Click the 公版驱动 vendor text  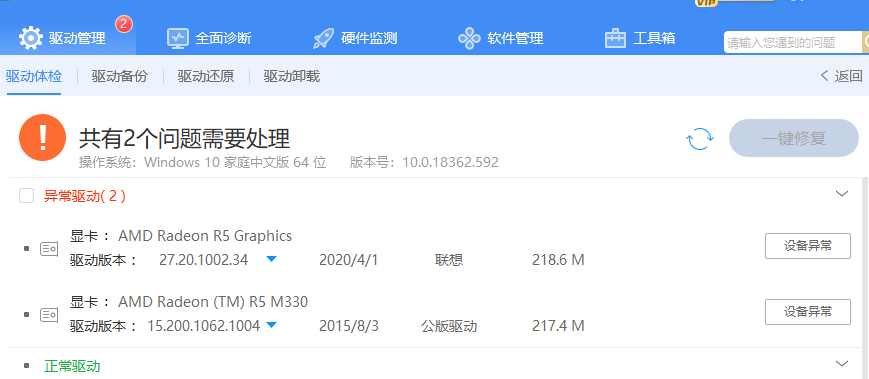tap(449, 326)
